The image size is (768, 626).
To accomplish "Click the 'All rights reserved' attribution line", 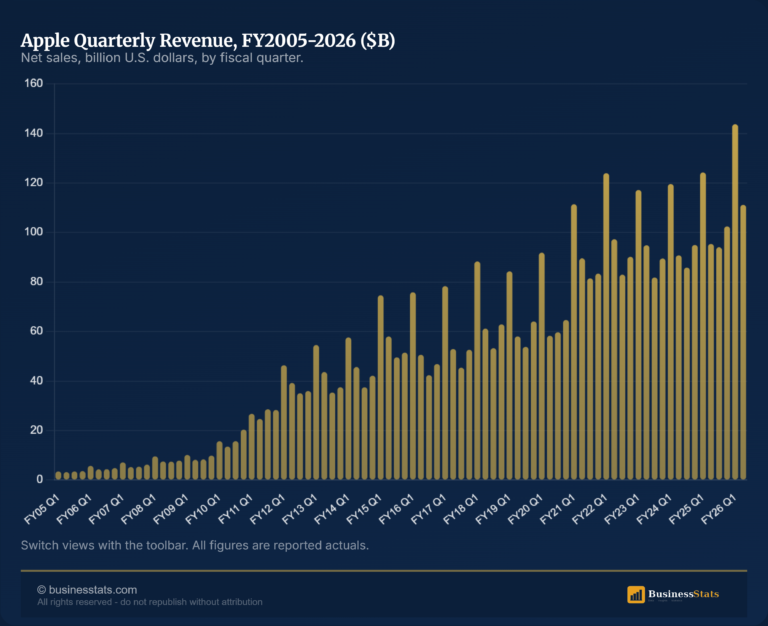I will pyautogui.click(x=150, y=602).
